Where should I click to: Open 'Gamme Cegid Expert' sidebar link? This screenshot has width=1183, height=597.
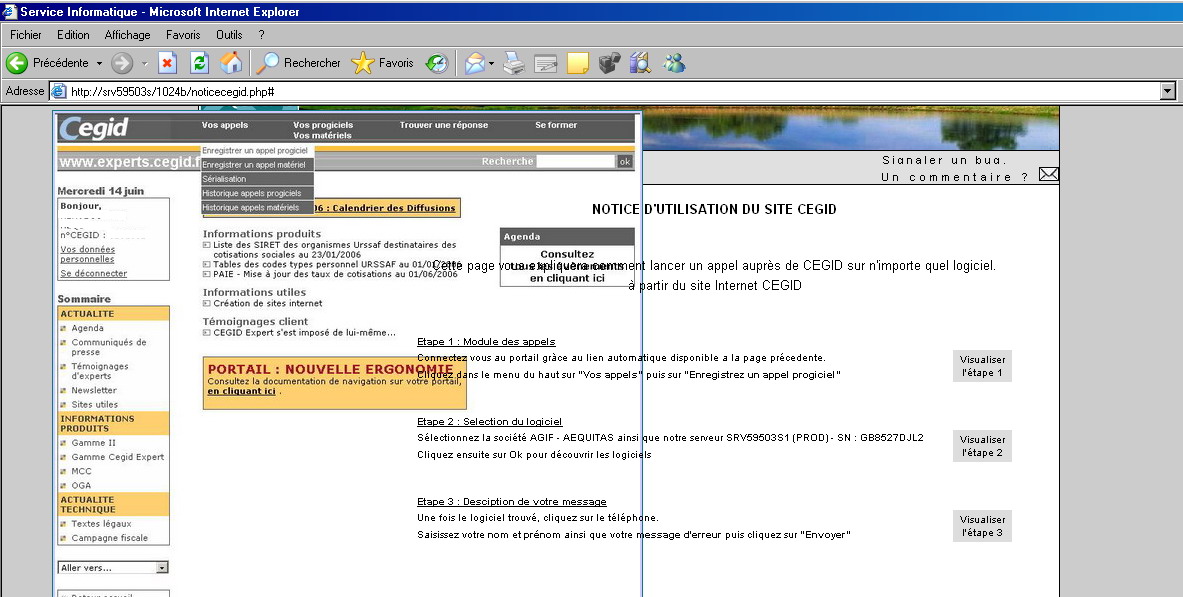point(118,457)
